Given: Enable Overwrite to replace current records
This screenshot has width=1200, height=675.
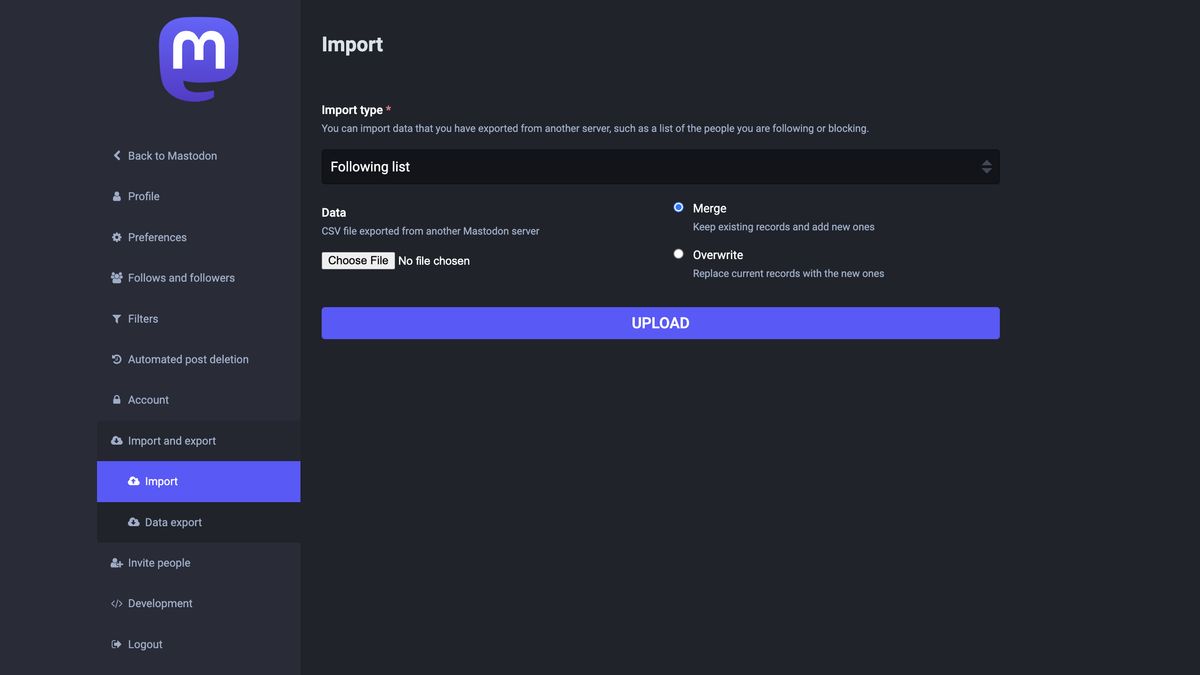Looking at the screenshot, I should pos(678,253).
